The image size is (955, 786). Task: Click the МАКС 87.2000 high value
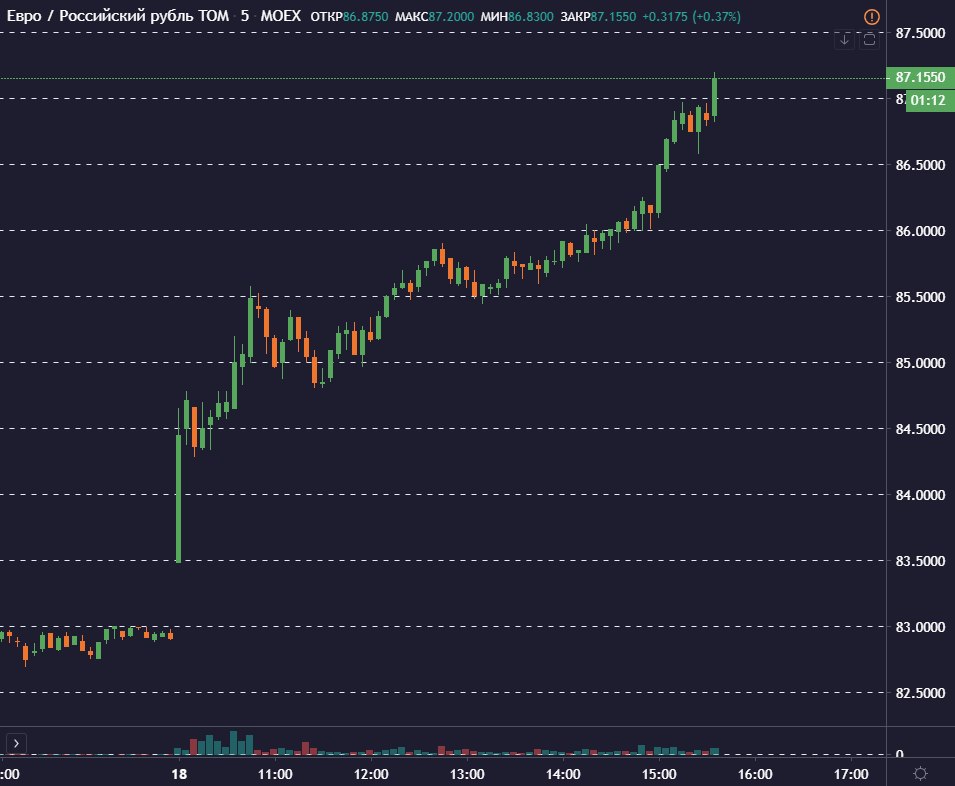tap(434, 16)
